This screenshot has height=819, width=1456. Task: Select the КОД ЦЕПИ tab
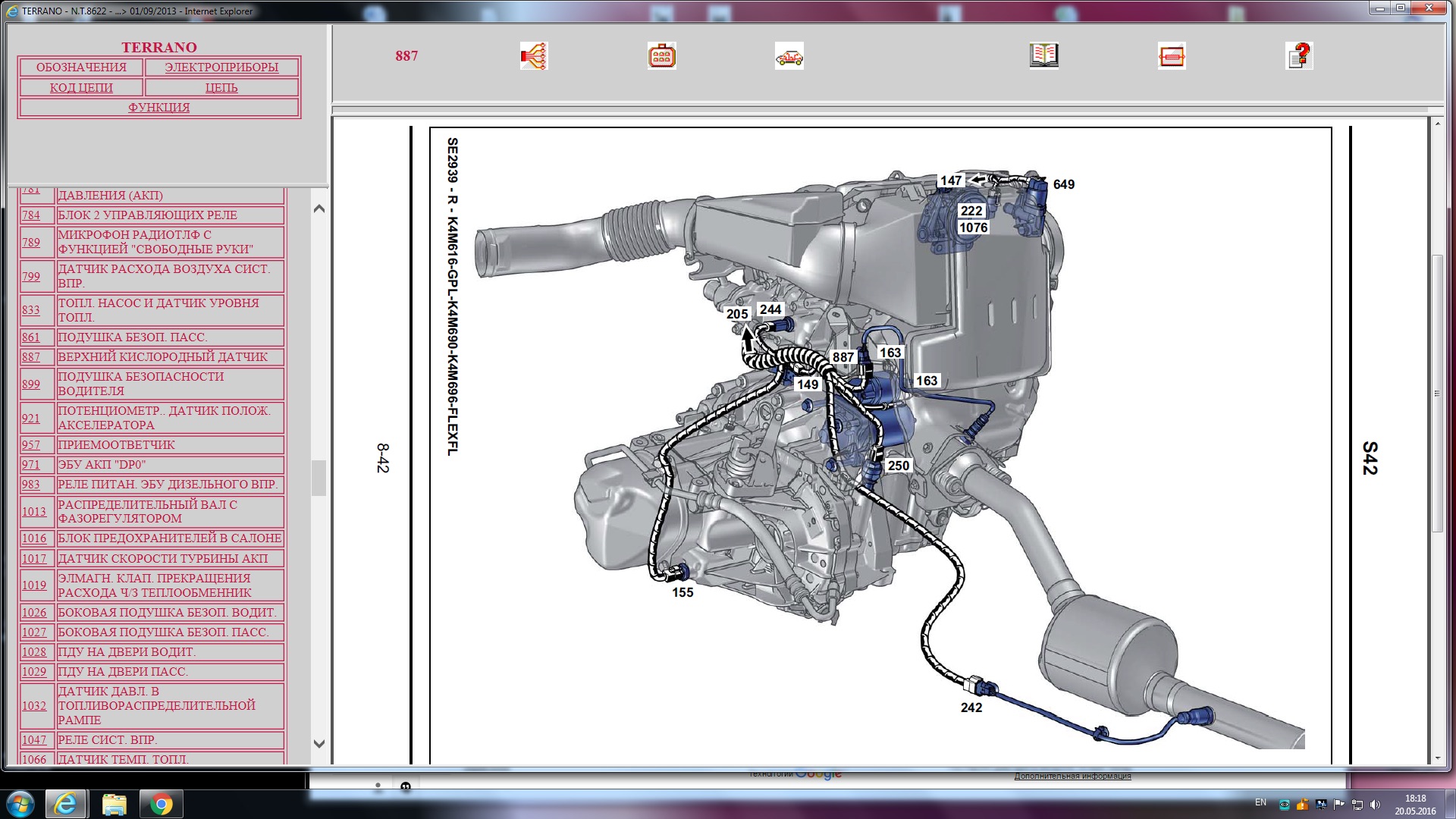coord(81,88)
